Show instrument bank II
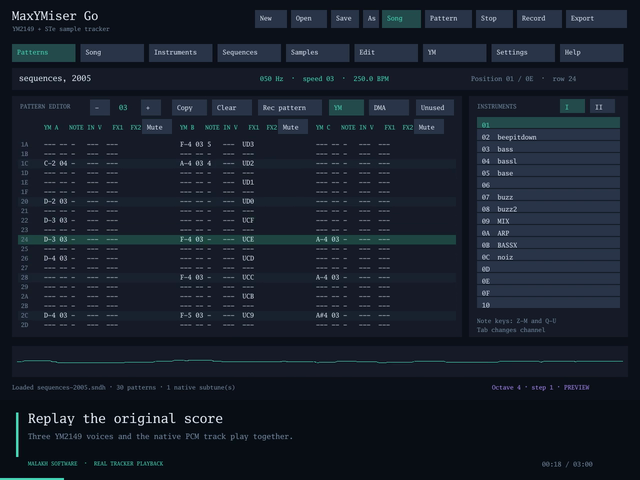The image size is (640, 480). coord(602,107)
